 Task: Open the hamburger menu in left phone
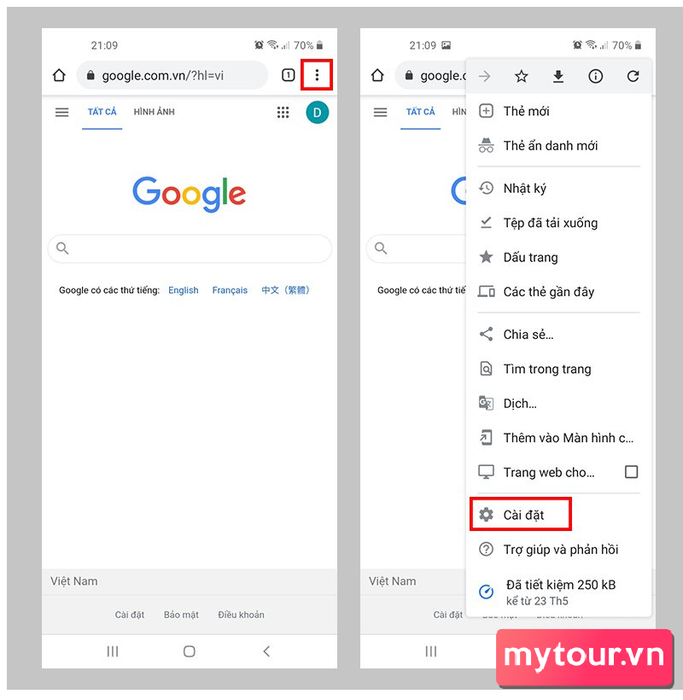tap(62, 112)
